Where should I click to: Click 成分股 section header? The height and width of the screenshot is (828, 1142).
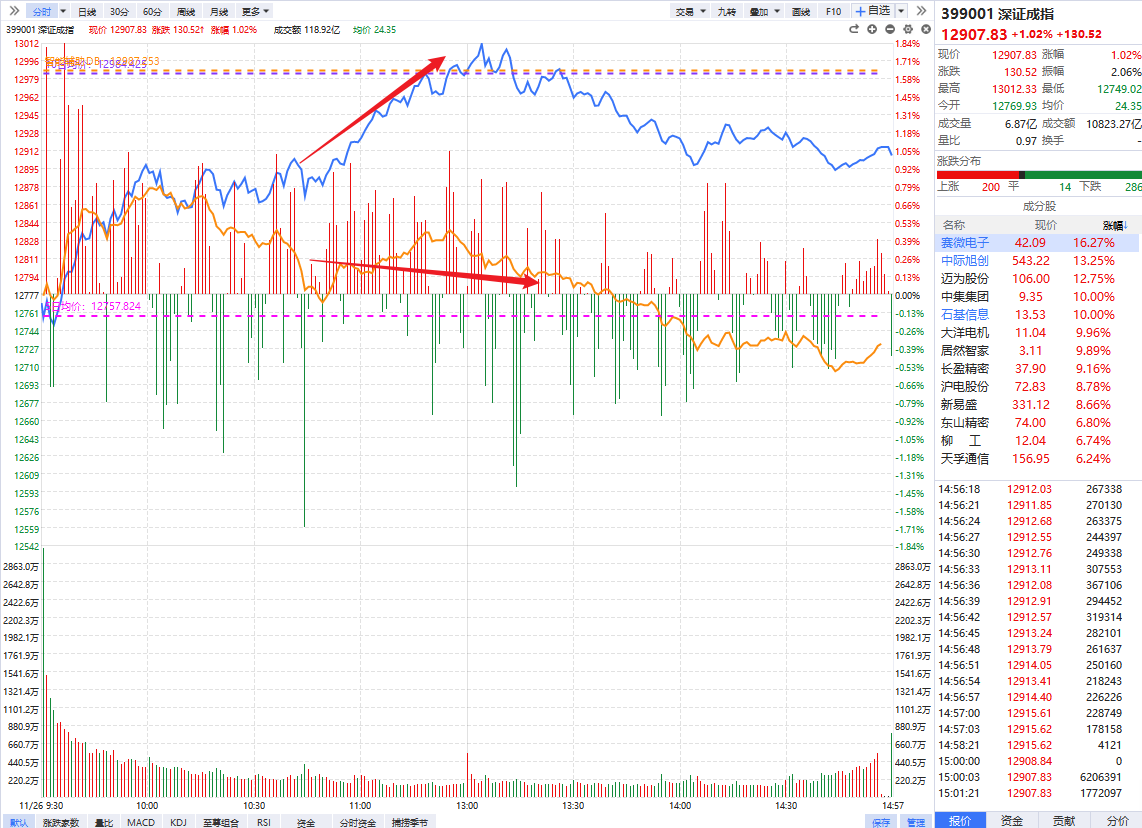(x=1039, y=206)
